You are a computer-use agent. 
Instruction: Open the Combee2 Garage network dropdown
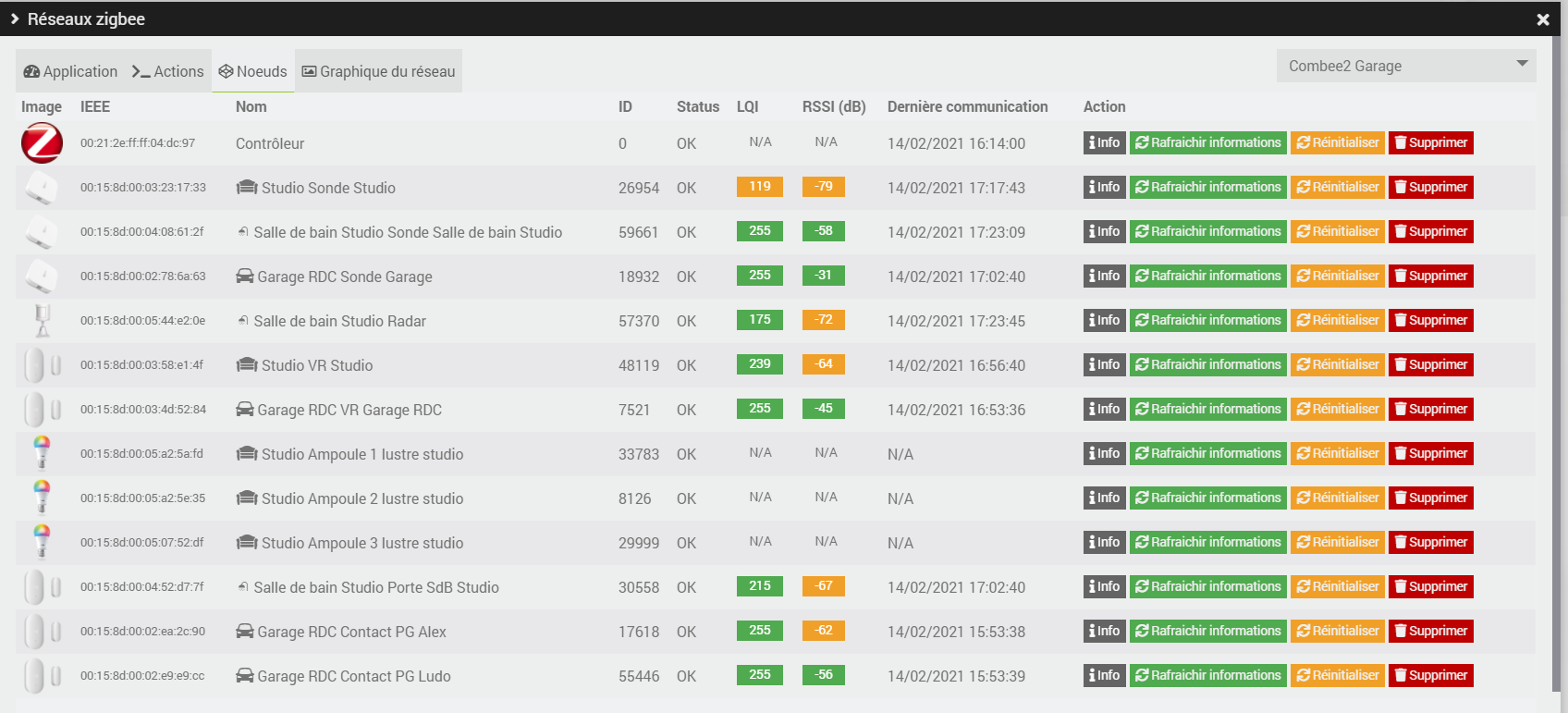click(1406, 66)
